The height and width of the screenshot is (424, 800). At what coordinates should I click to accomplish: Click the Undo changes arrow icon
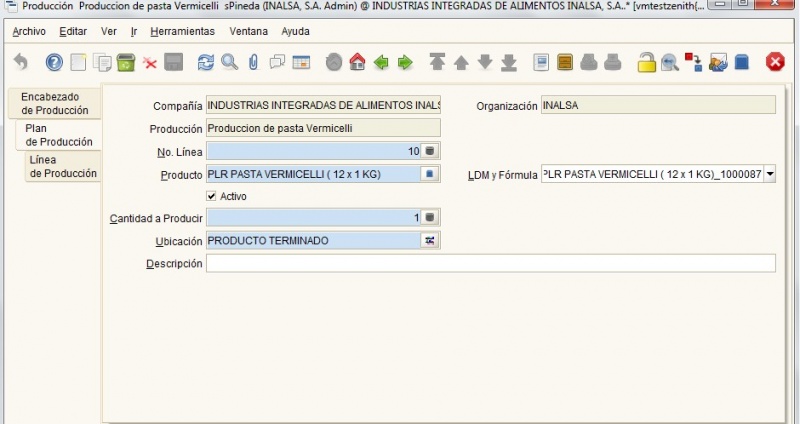coord(20,62)
